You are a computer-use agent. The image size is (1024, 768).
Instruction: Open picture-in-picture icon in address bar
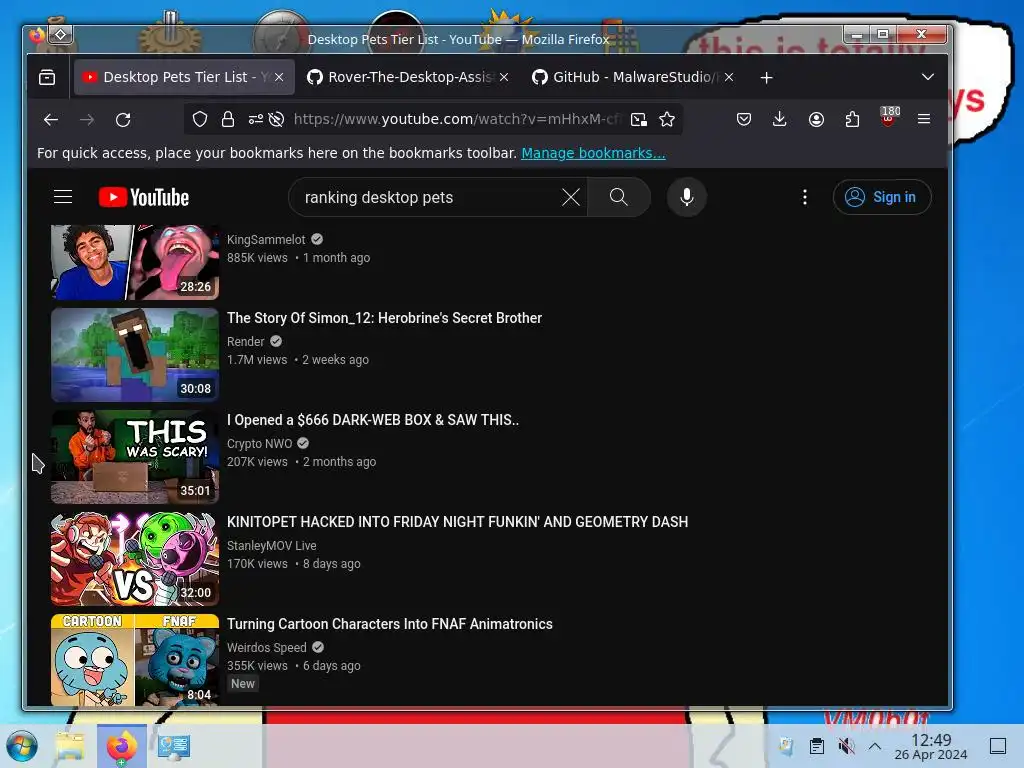click(x=639, y=119)
